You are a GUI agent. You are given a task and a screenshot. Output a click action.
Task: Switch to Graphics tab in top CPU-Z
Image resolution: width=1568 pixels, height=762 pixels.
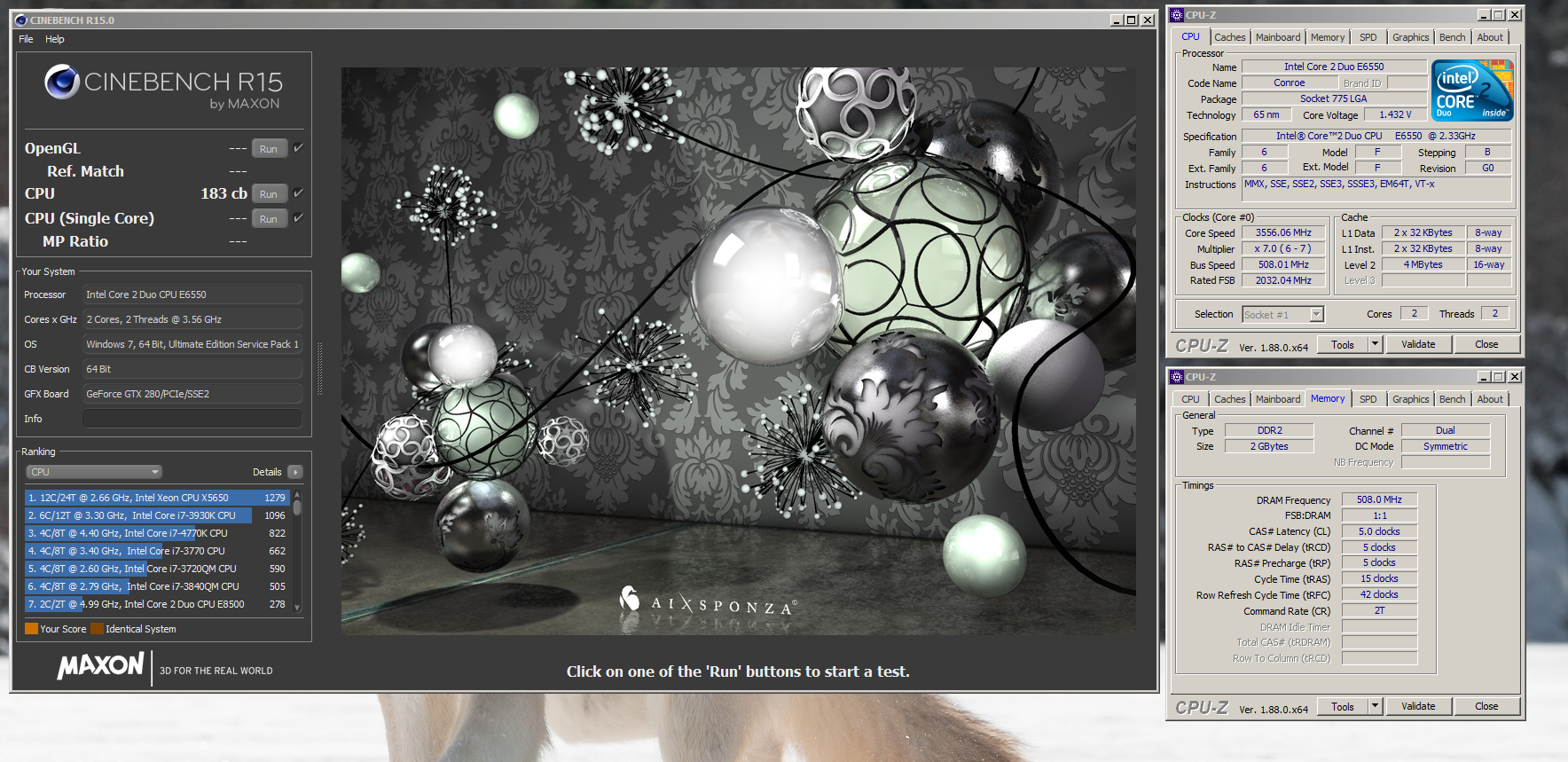(x=1411, y=37)
